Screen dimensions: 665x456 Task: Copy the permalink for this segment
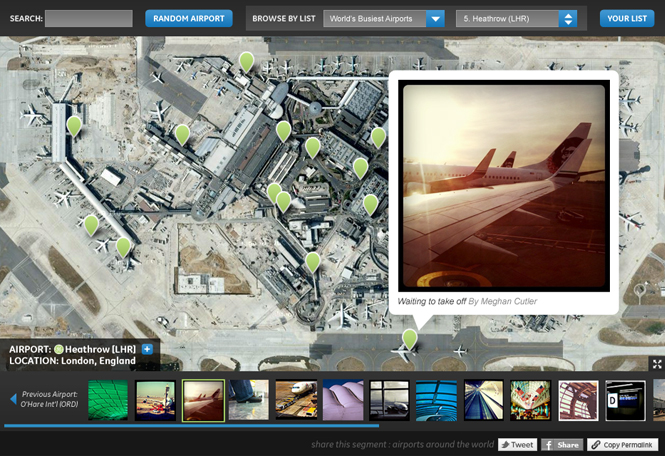coord(622,444)
